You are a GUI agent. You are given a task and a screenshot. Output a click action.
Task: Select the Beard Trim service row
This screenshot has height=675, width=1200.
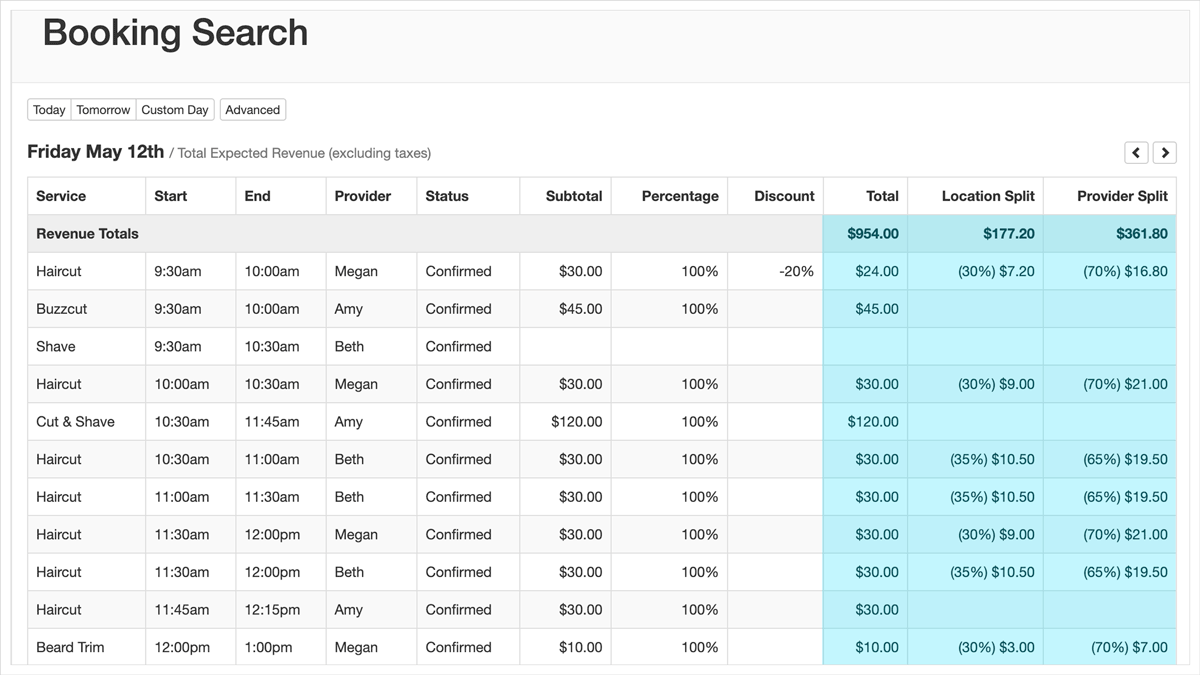(70, 647)
